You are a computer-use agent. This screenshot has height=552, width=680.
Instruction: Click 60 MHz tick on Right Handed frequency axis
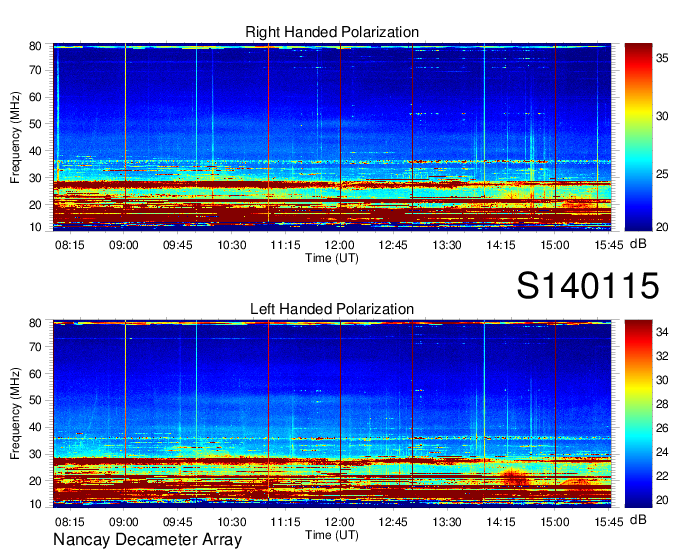pos(35,97)
